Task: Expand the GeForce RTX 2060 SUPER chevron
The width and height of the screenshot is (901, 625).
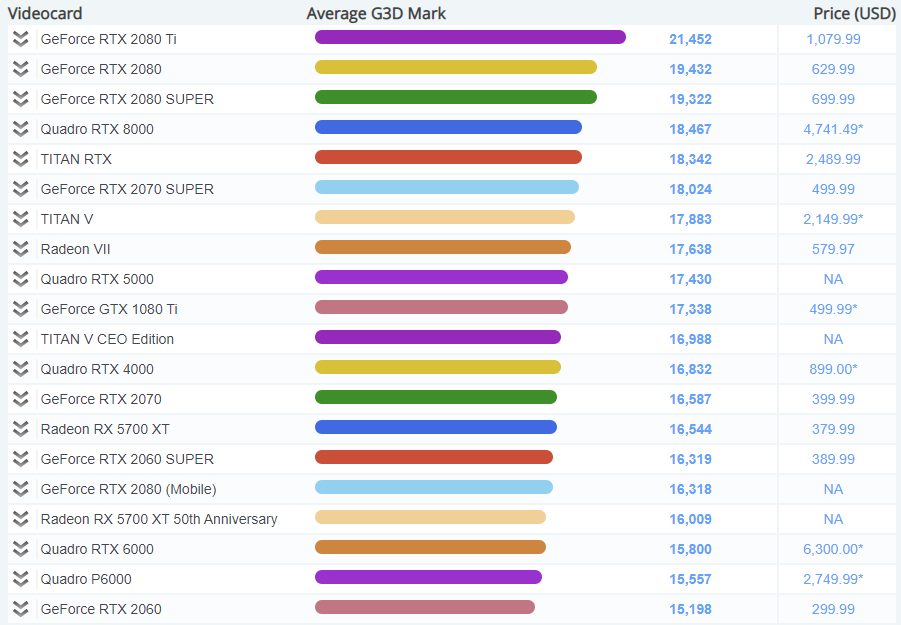Action: [x=21, y=459]
